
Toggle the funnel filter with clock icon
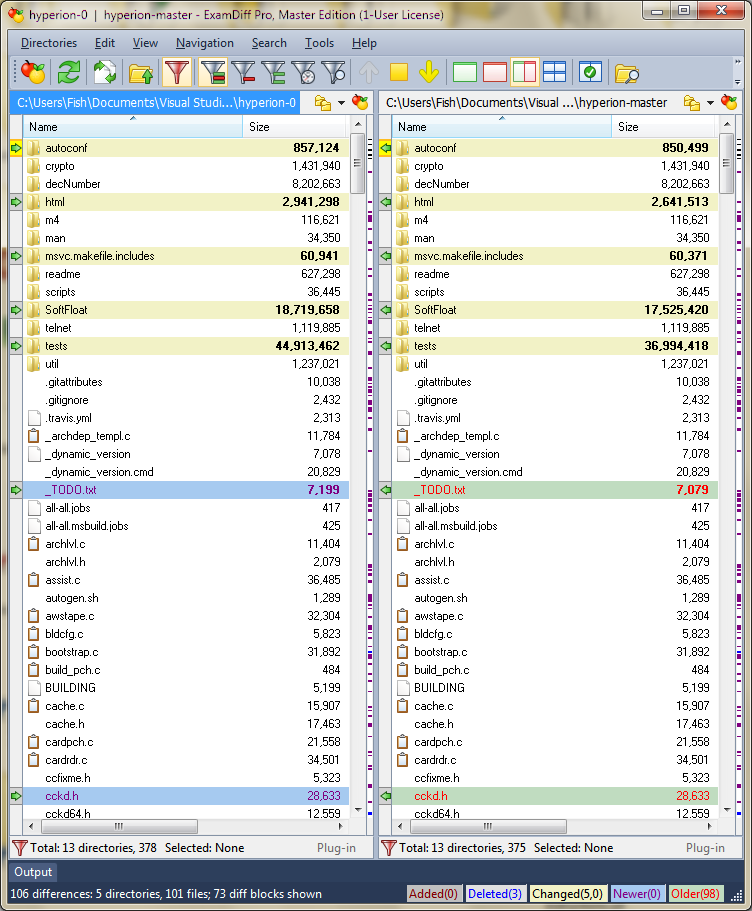[x=303, y=72]
